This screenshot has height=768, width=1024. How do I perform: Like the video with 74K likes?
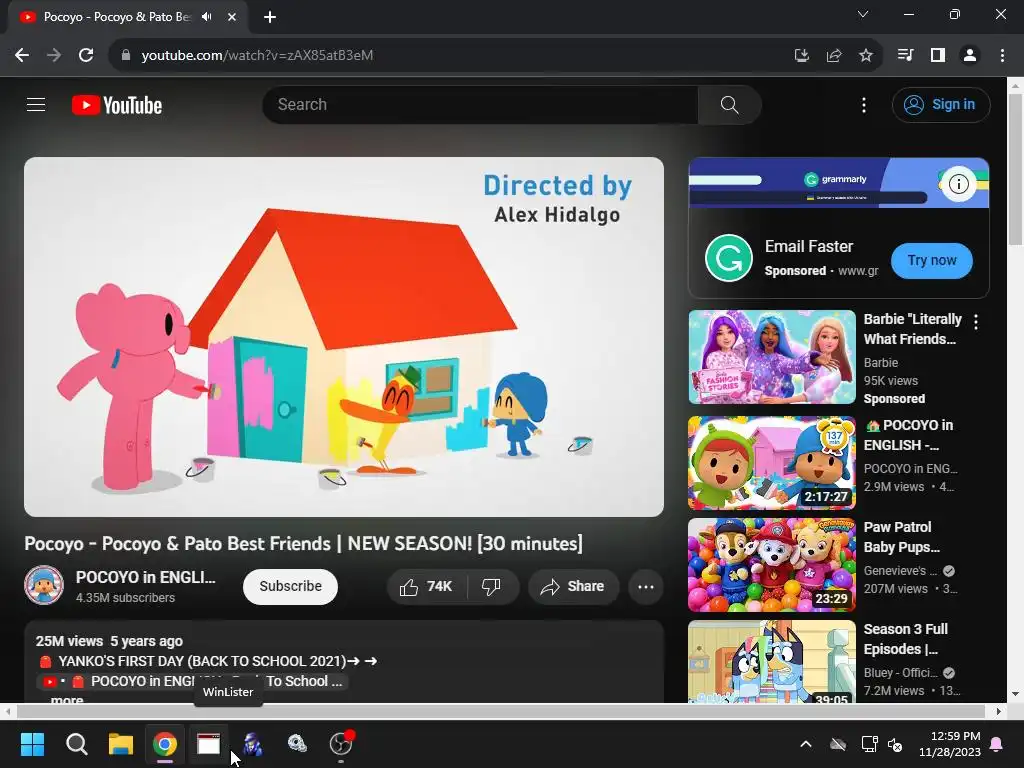point(426,586)
